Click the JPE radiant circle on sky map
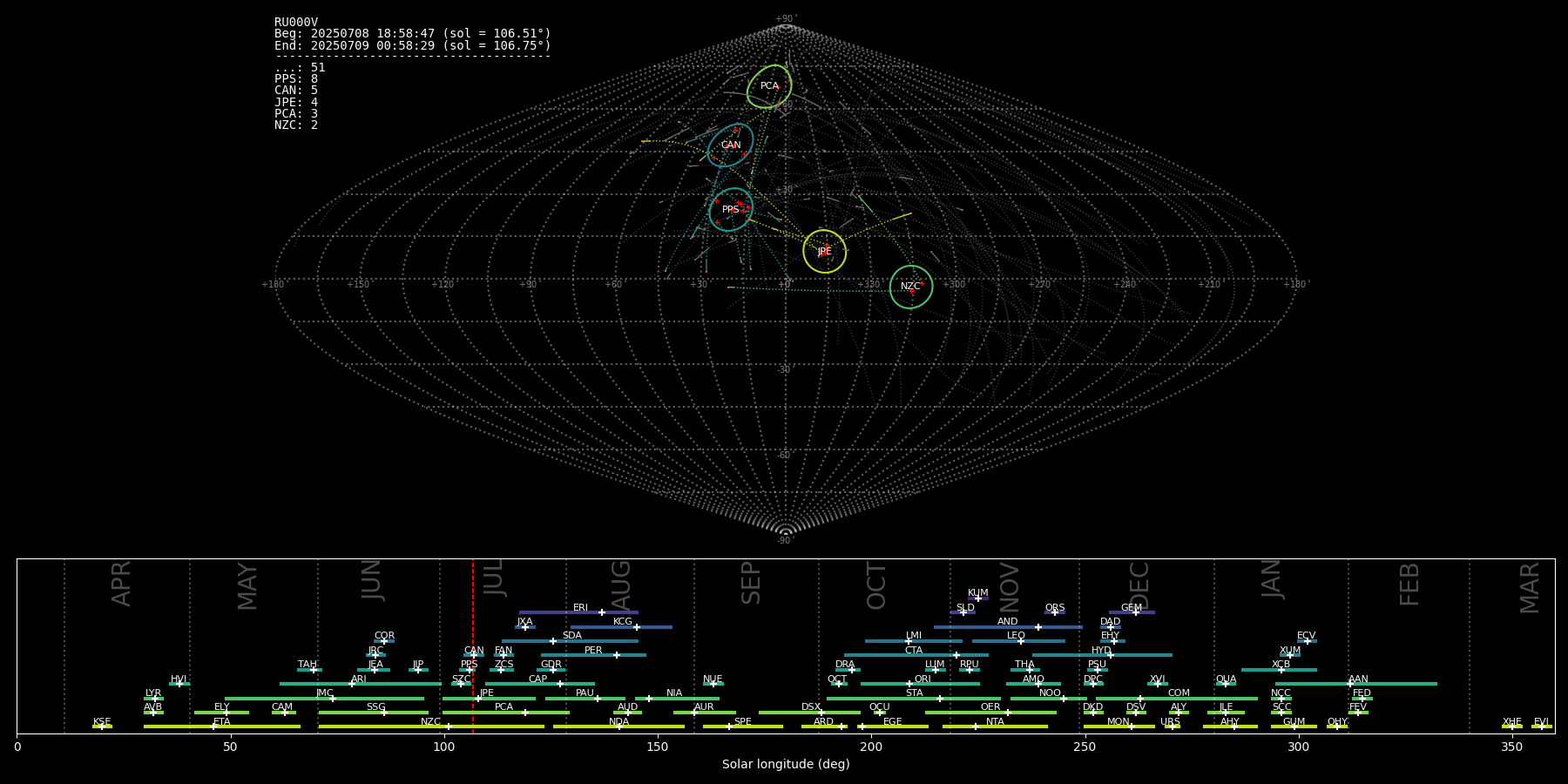The height and width of the screenshot is (784, 1568). [824, 251]
